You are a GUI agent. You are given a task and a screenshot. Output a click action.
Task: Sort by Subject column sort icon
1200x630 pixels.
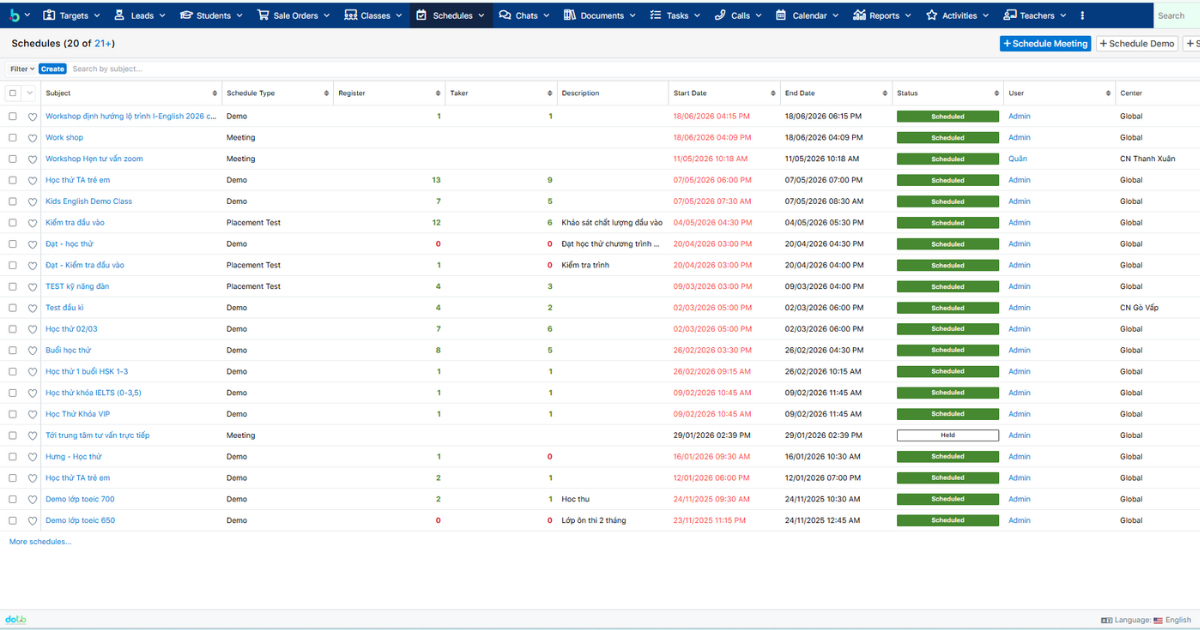pos(214,93)
